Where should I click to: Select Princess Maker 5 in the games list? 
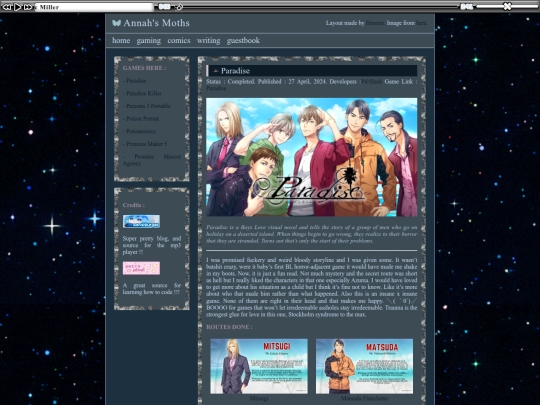[145, 144]
